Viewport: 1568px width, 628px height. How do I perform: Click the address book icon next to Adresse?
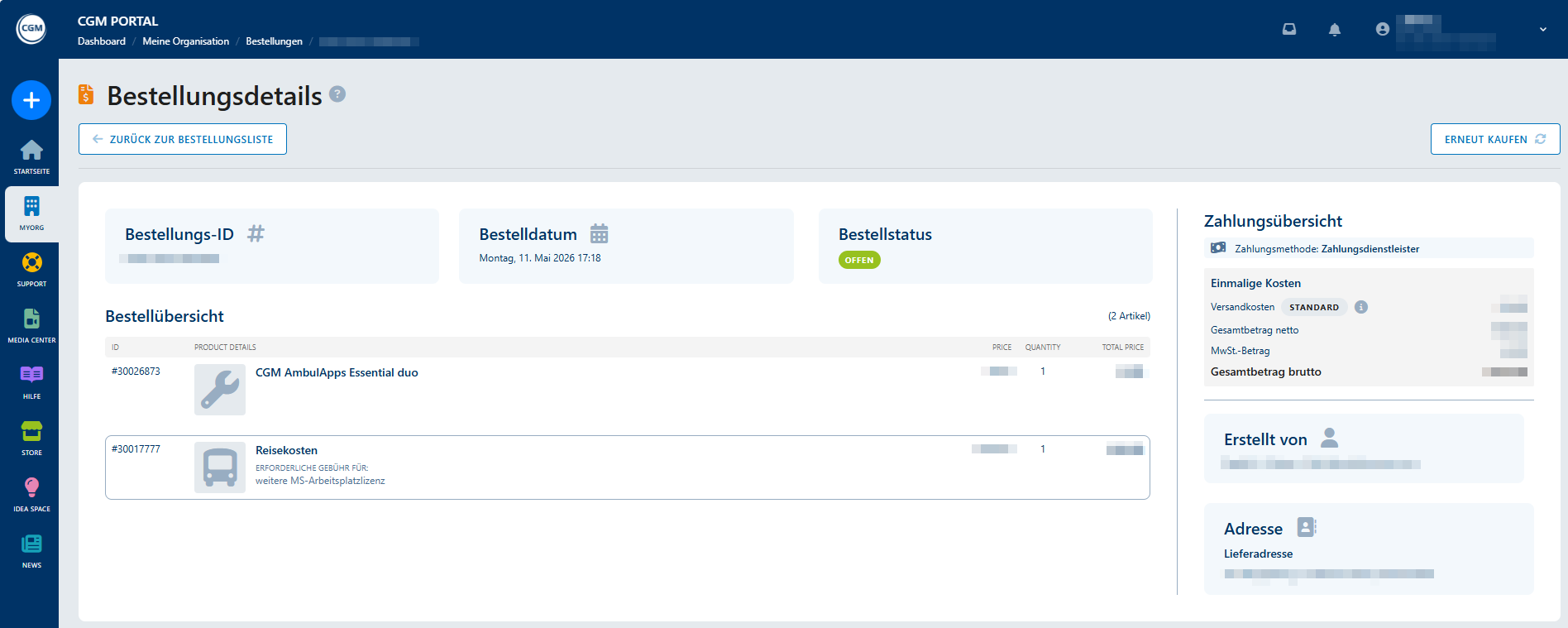1307,527
